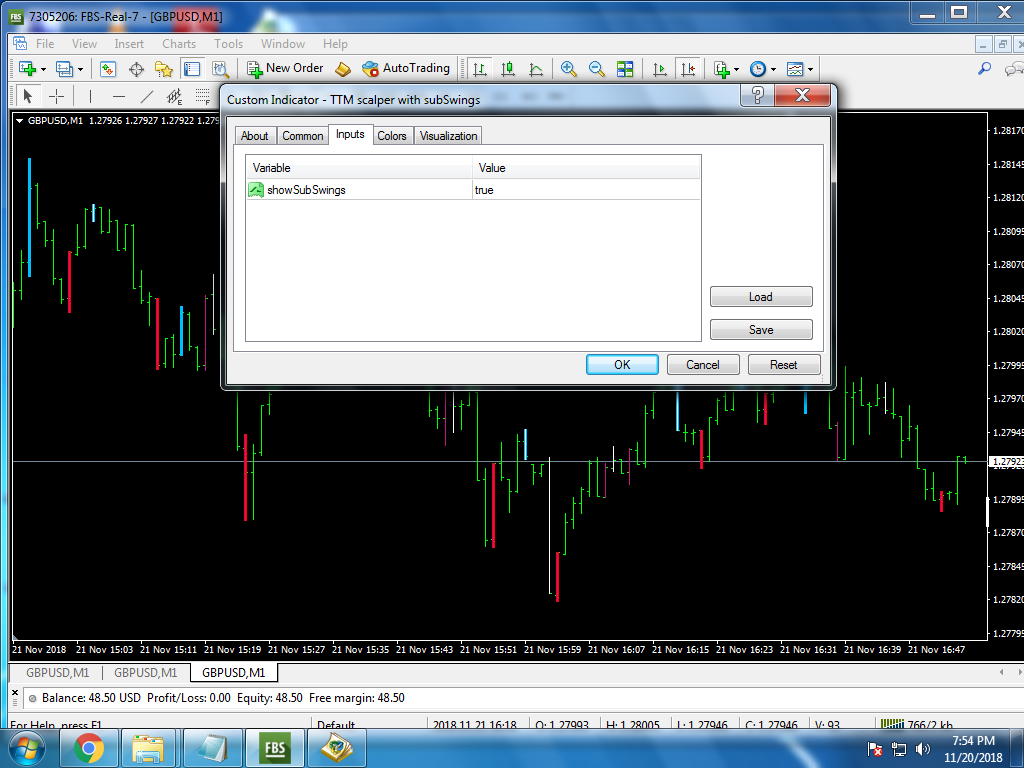This screenshot has height=768, width=1024.
Task: Open the File menu
Action: pyautogui.click(x=45, y=44)
